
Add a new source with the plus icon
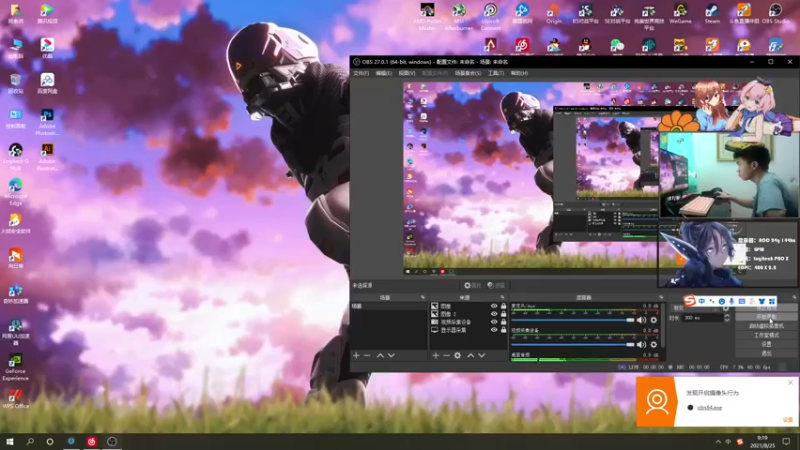point(435,355)
